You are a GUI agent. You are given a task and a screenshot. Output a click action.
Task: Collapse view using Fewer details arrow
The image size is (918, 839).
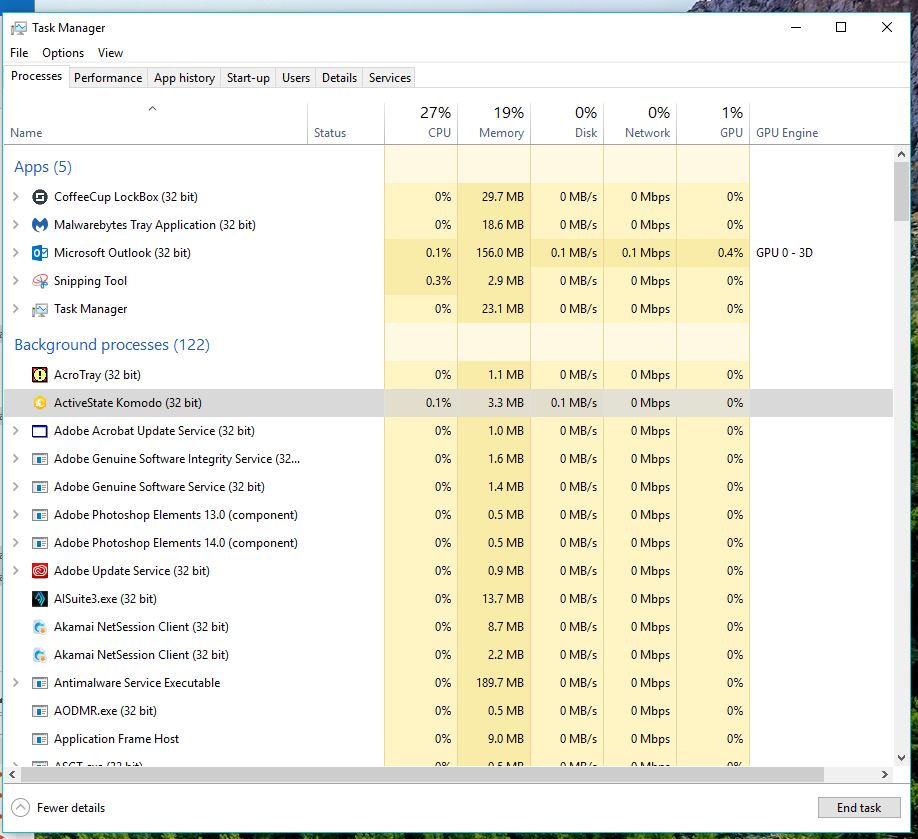(20, 808)
